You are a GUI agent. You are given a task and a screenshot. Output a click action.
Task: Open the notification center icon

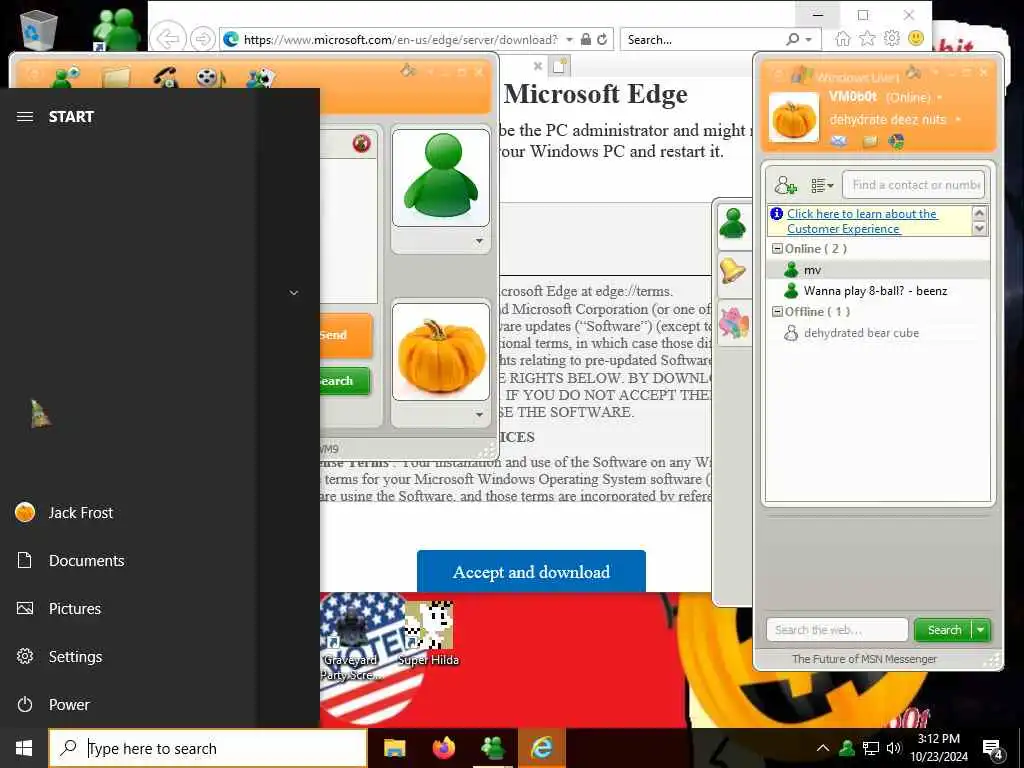(993, 748)
